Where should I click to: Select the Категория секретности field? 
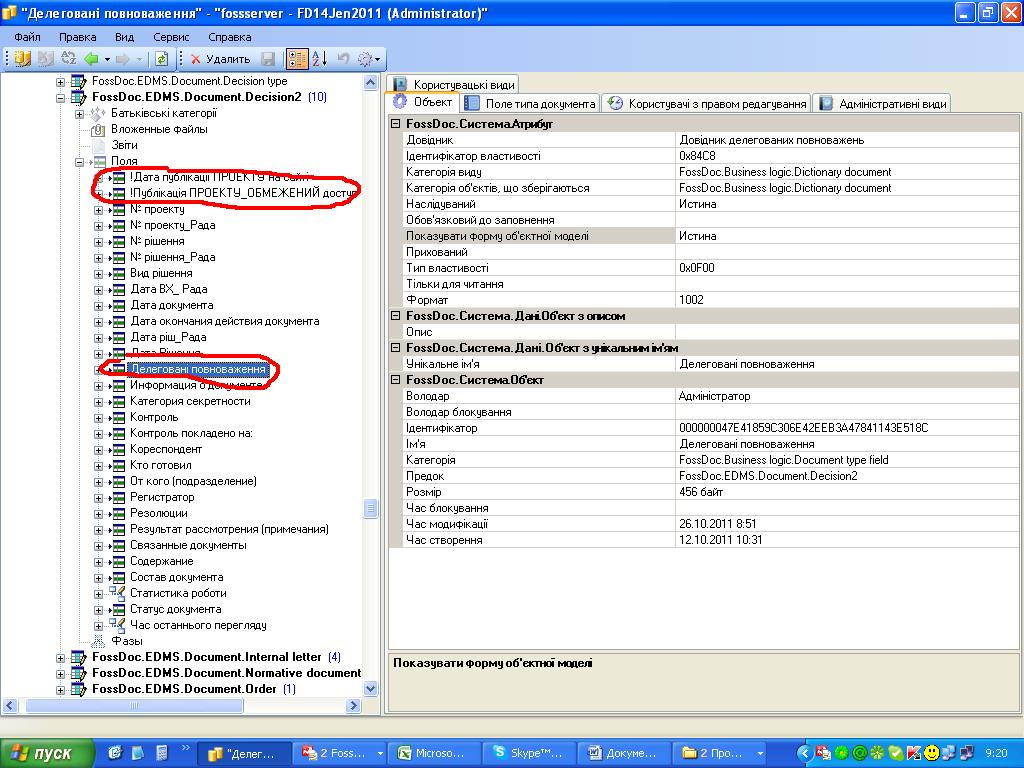tap(190, 401)
